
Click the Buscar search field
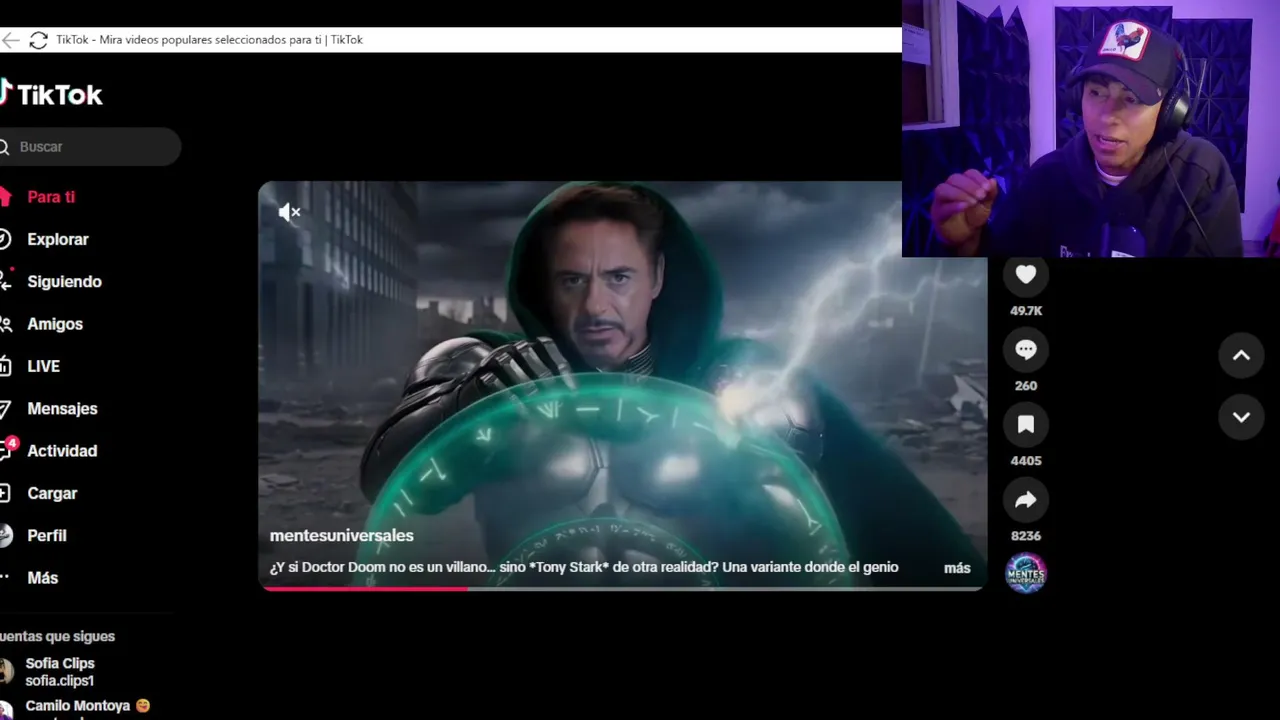pos(90,147)
